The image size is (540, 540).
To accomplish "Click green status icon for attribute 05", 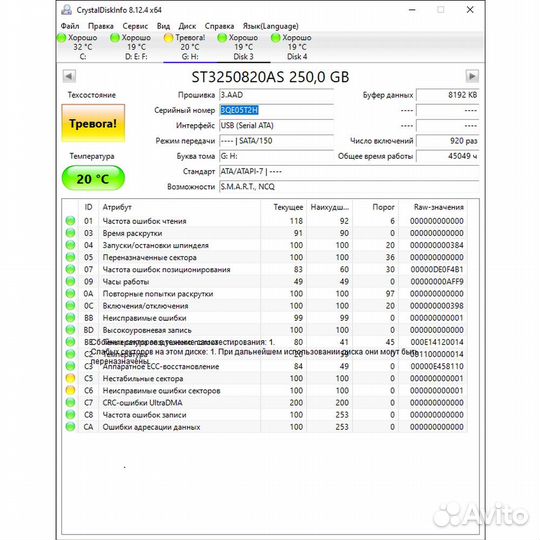I will click(x=70, y=257).
